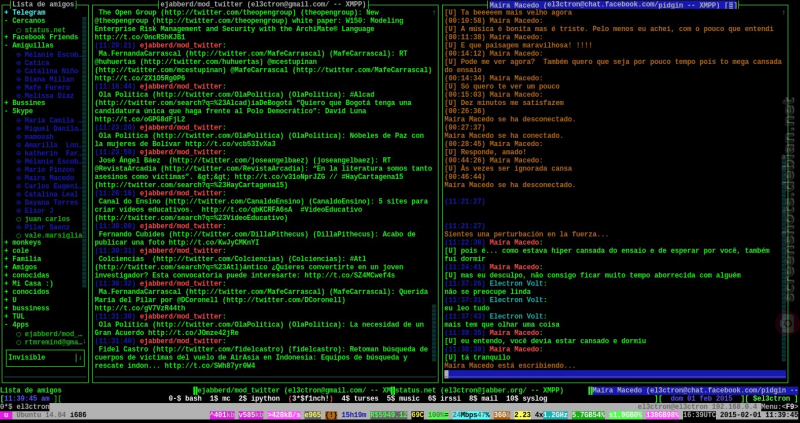Switch to byobu window 6$ irssi

443,399
